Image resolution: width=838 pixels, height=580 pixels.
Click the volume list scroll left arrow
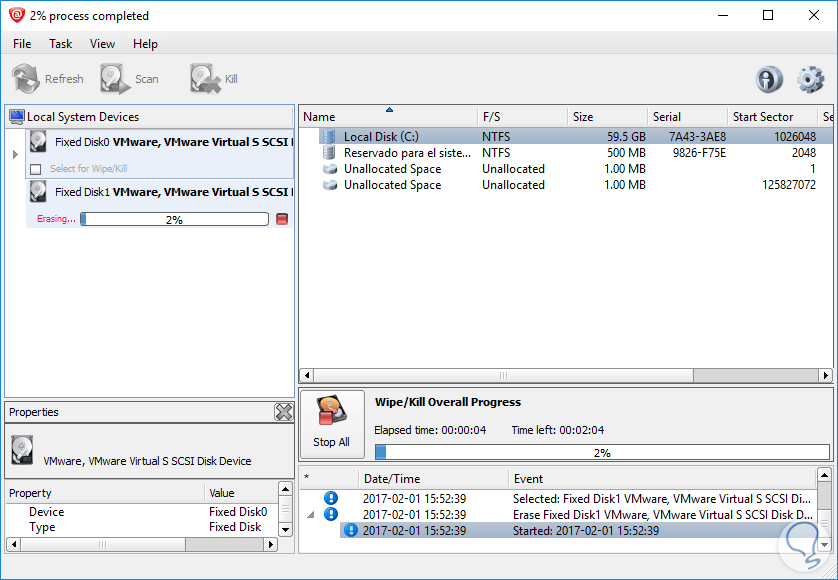307,375
